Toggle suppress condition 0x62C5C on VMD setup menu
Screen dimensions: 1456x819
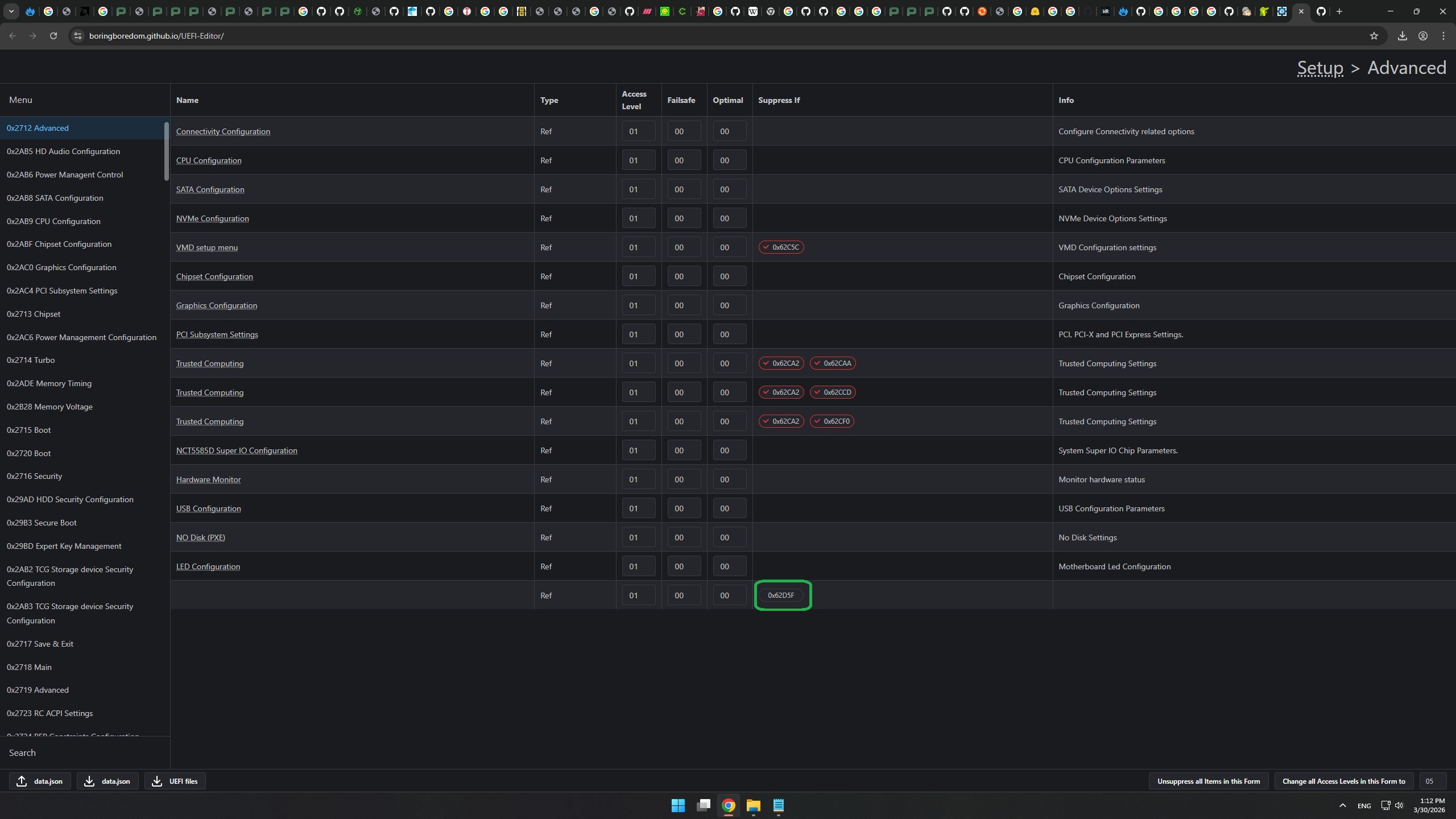point(781,247)
